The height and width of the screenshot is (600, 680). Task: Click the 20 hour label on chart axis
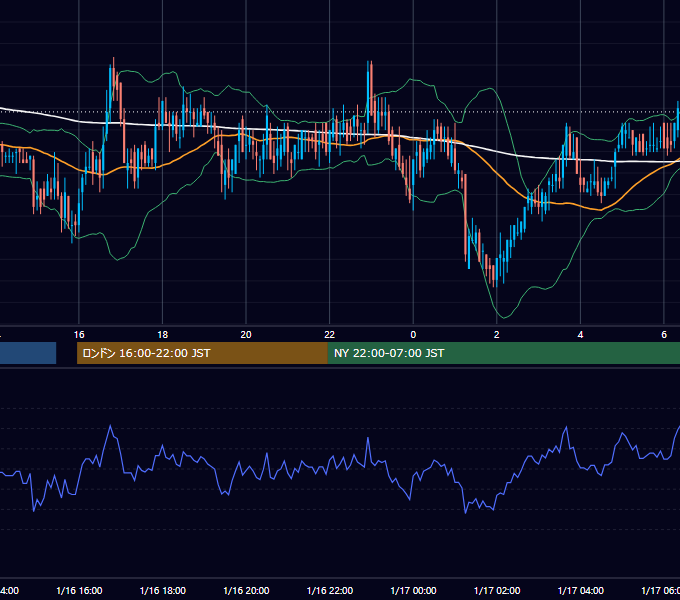pos(246,335)
